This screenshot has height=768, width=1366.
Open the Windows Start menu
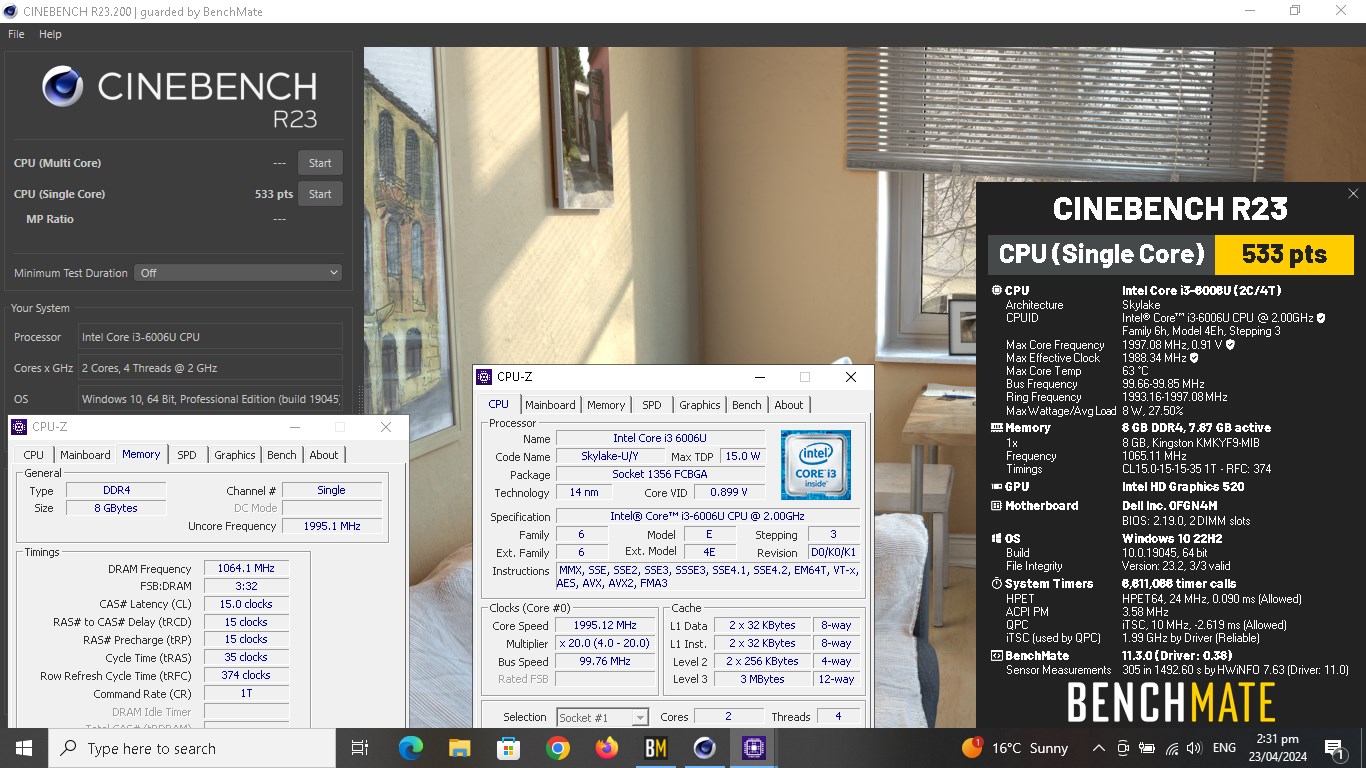24,748
